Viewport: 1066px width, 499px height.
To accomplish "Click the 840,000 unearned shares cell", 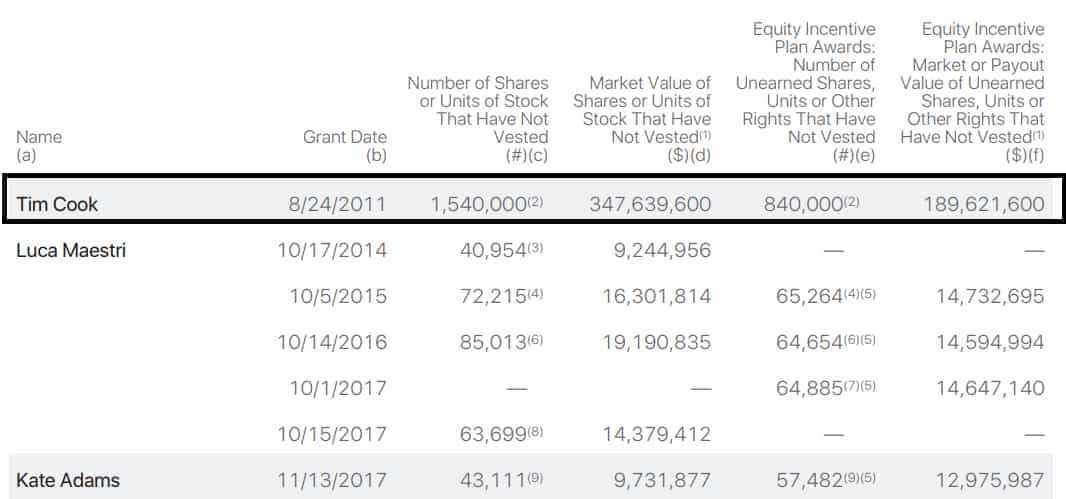I will tap(811, 204).
